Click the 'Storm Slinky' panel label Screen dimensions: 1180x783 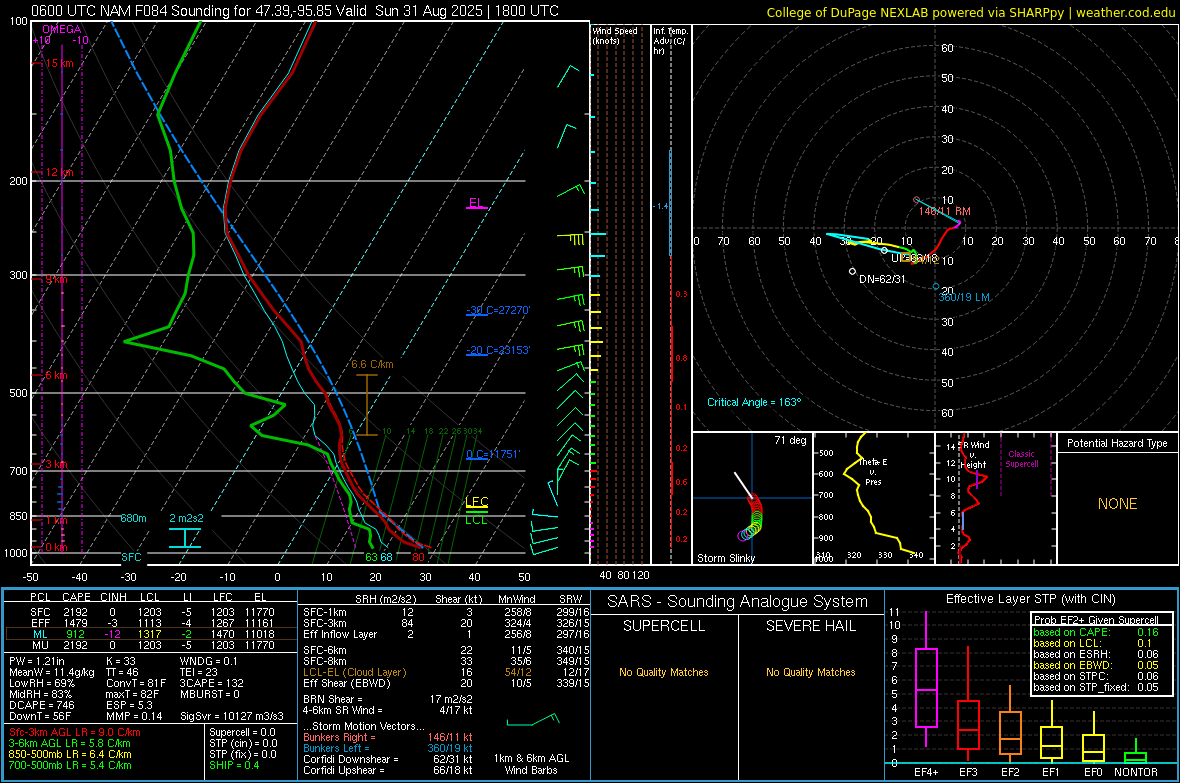point(725,558)
